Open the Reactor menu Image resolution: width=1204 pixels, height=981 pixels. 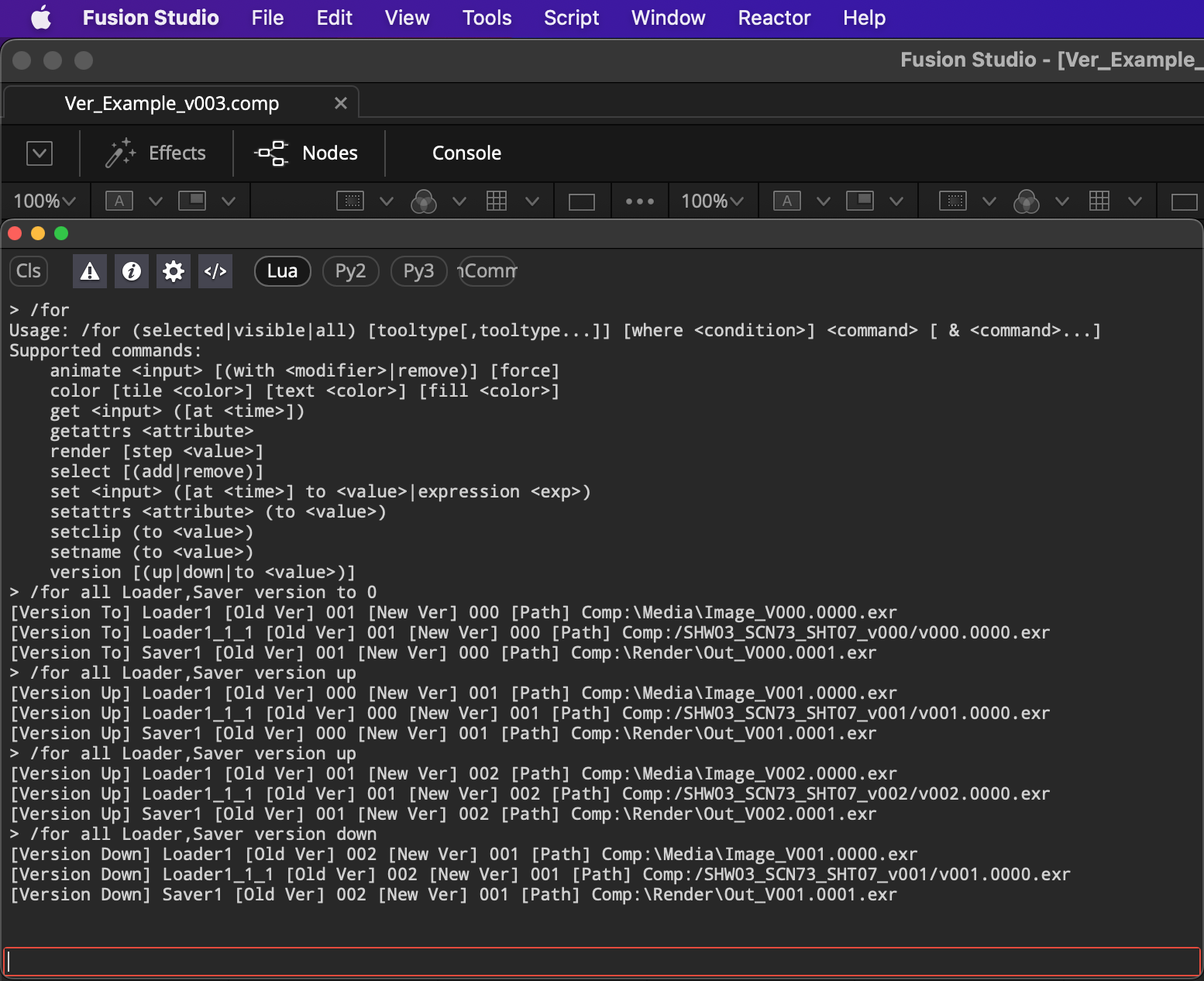click(774, 17)
